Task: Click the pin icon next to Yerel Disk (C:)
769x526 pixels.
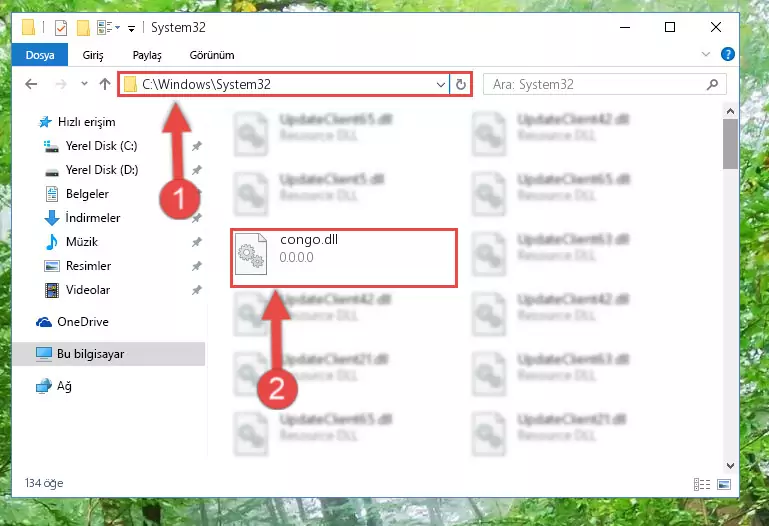Action: tap(197, 146)
